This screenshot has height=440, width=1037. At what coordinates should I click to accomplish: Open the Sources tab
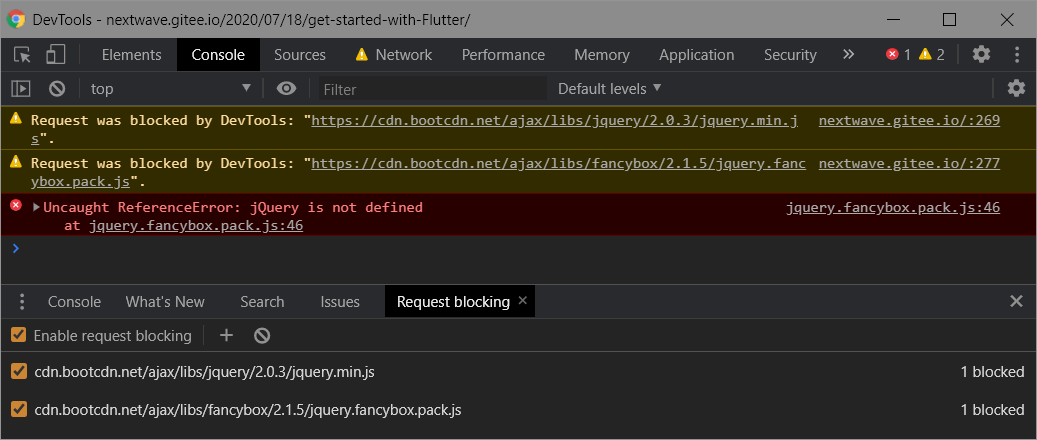tap(300, 55)
